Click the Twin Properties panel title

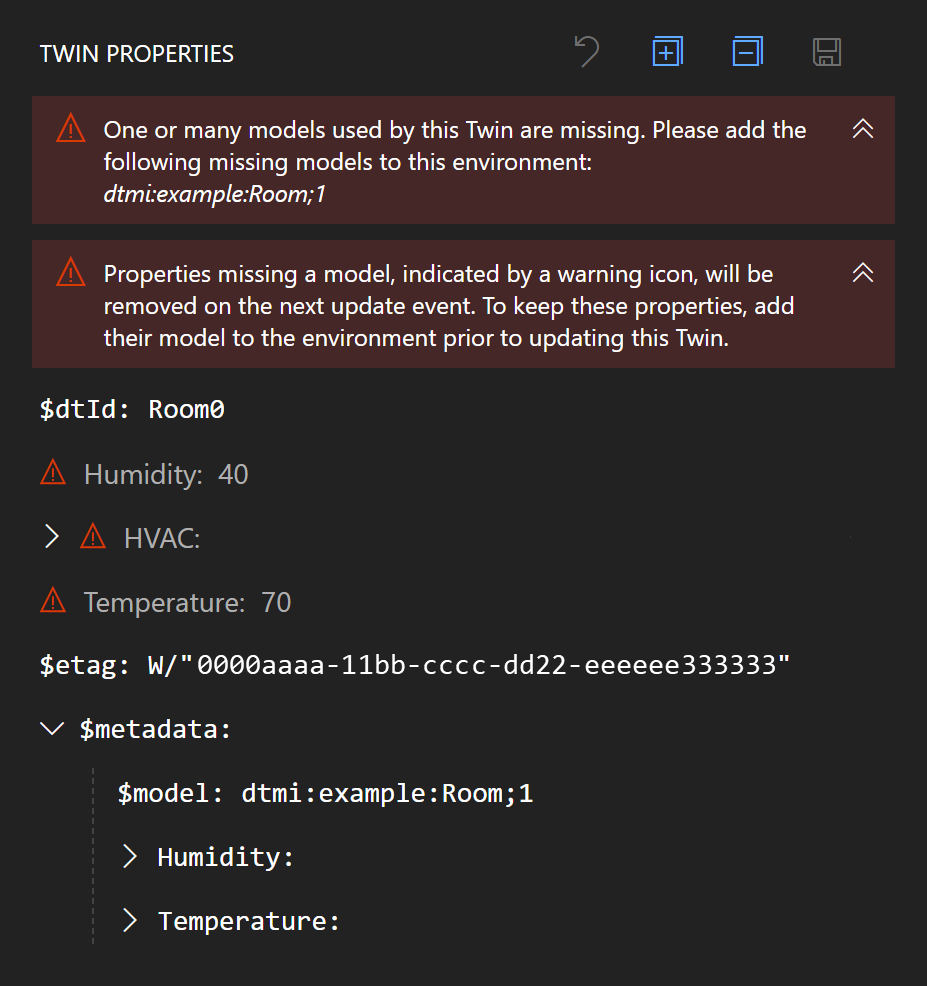click(137, 54)
